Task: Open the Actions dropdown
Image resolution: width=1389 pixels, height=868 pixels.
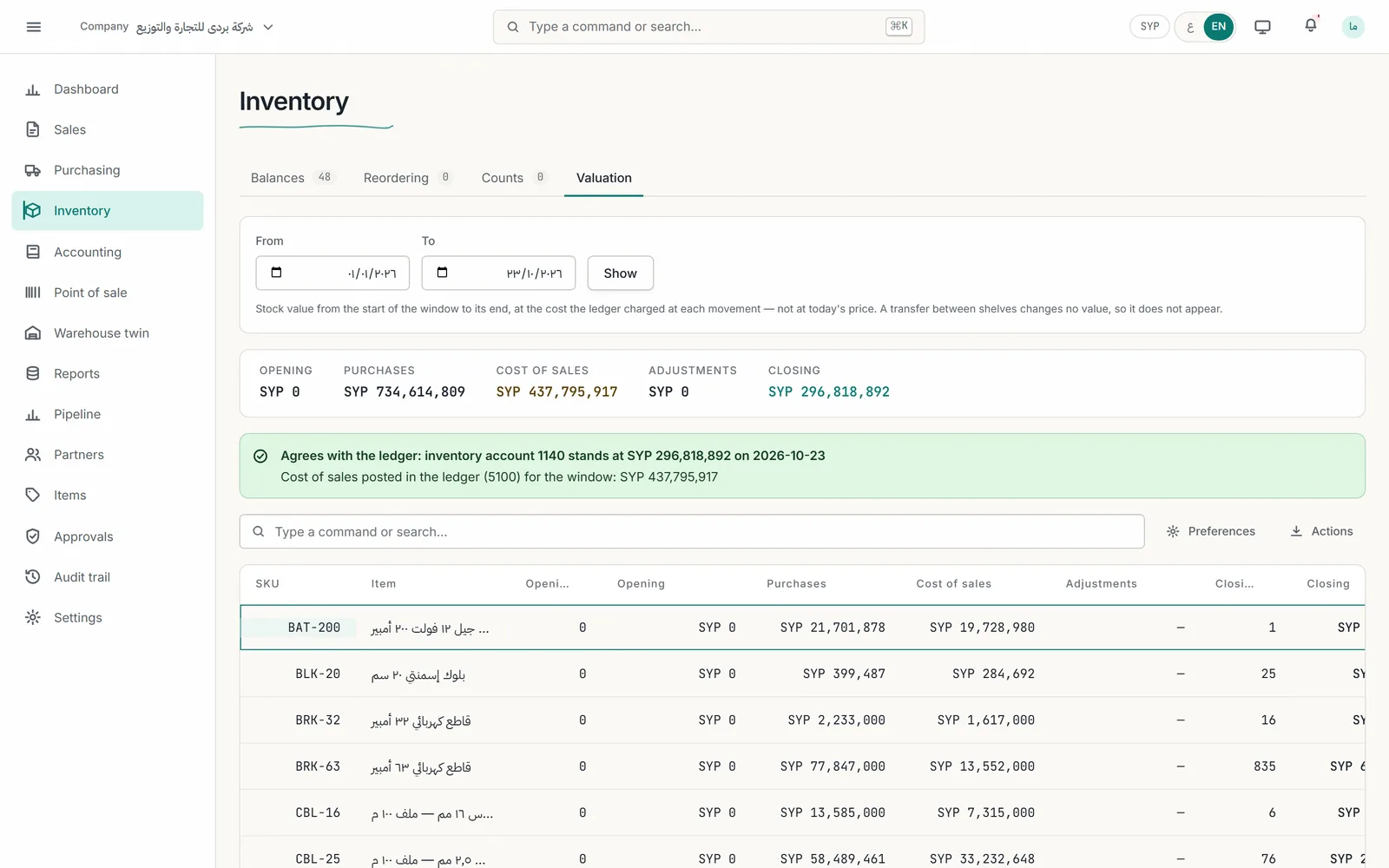Action: point(1321,531)
